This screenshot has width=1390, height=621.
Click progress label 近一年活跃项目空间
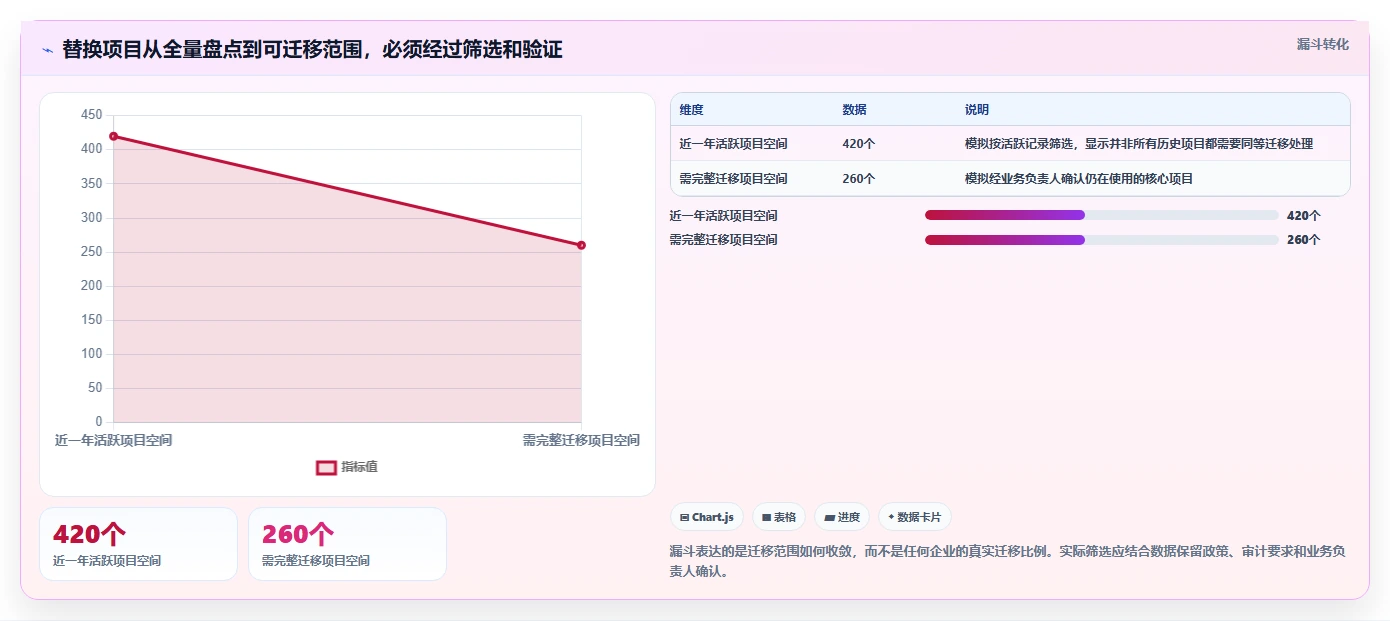coord(724,215)
